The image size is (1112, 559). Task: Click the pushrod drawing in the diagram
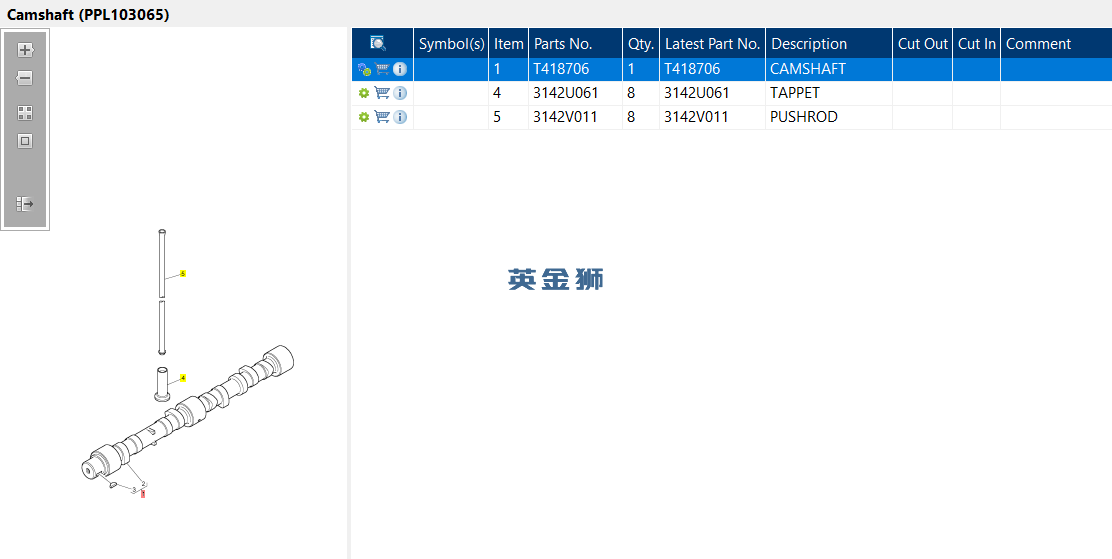tap(162, 292)
